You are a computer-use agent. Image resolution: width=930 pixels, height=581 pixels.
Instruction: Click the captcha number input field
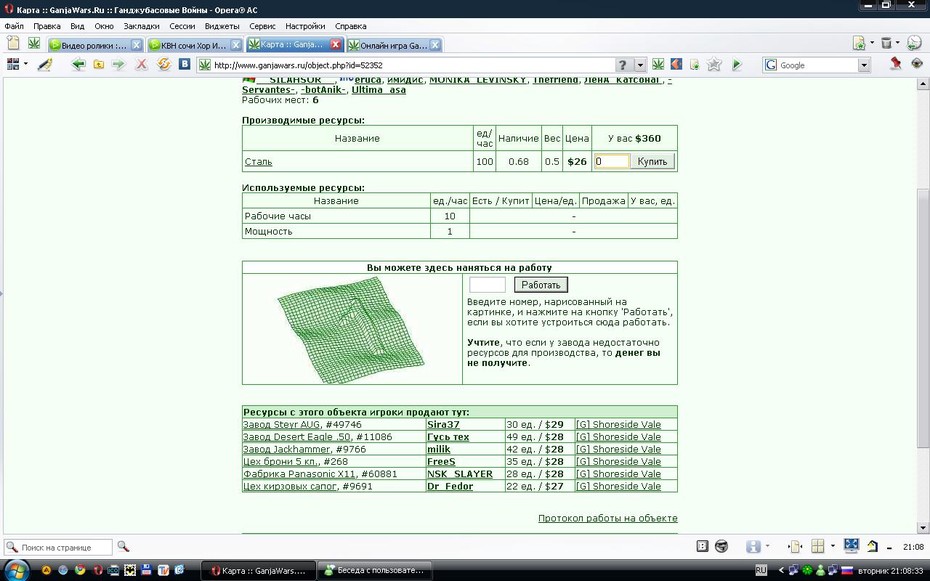[488, 285]
